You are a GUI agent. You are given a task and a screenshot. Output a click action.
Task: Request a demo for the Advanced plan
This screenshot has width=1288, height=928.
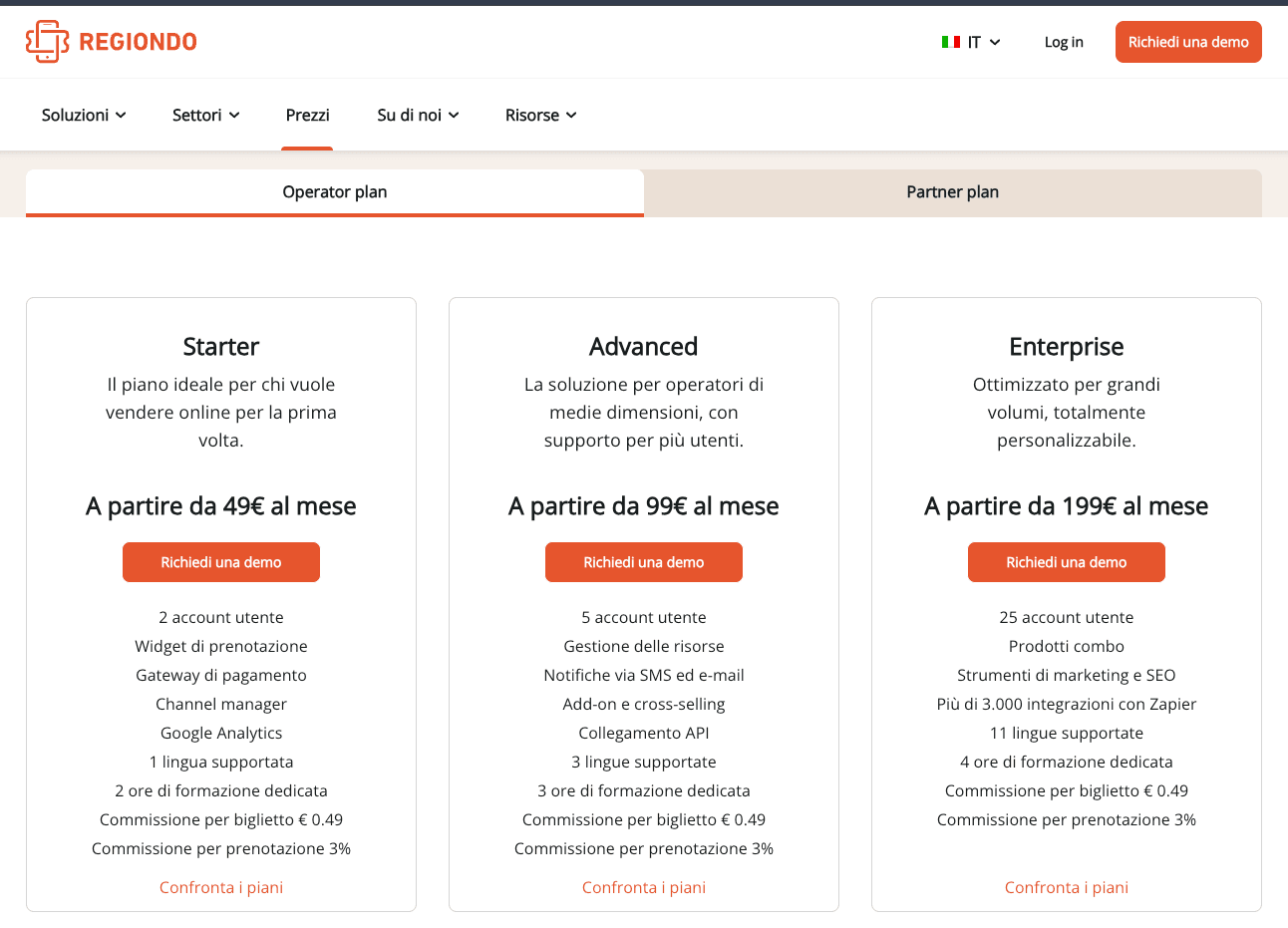click(643, 561)
